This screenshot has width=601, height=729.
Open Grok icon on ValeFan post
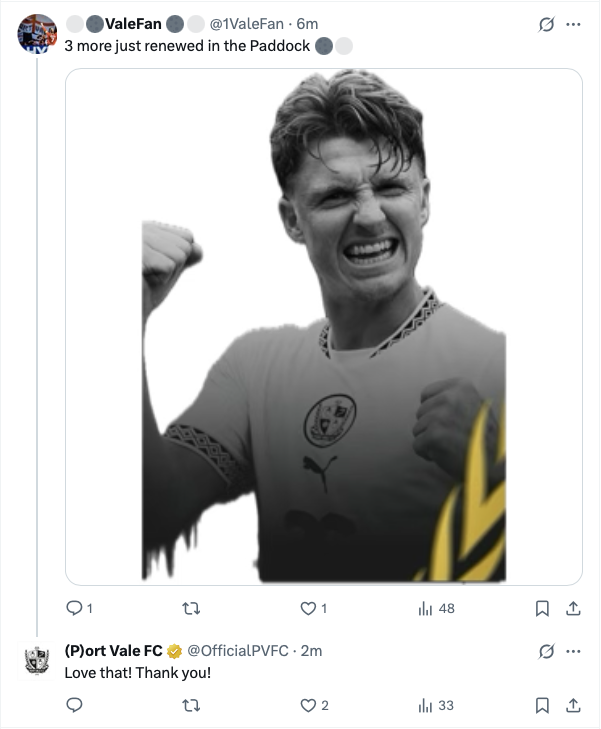coord(546,24)
